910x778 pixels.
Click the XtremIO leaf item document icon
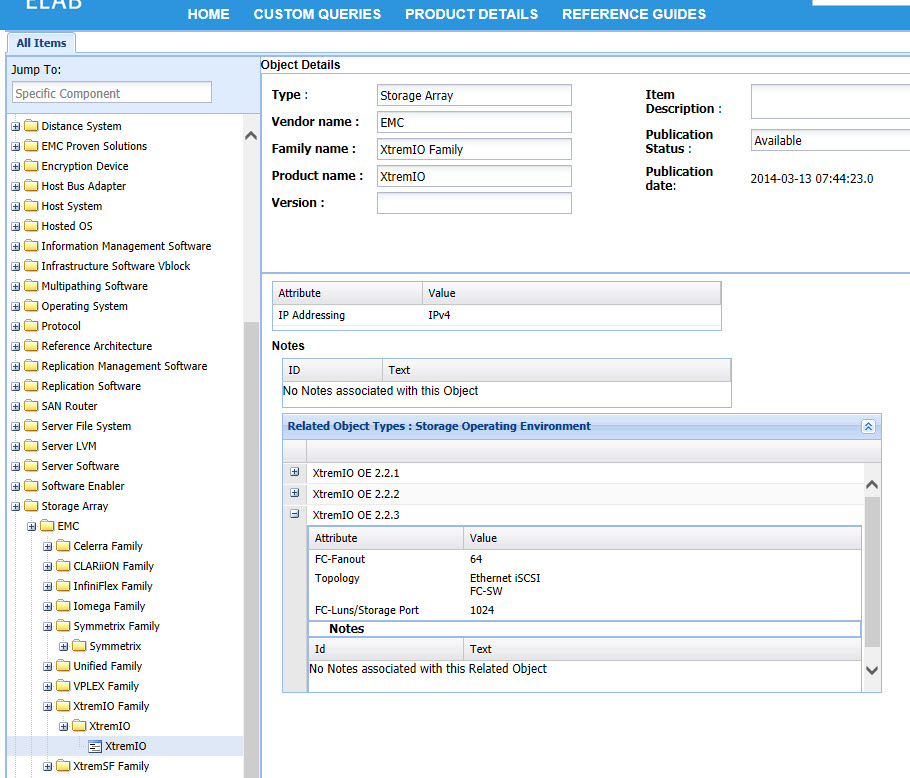click(95, 747)
